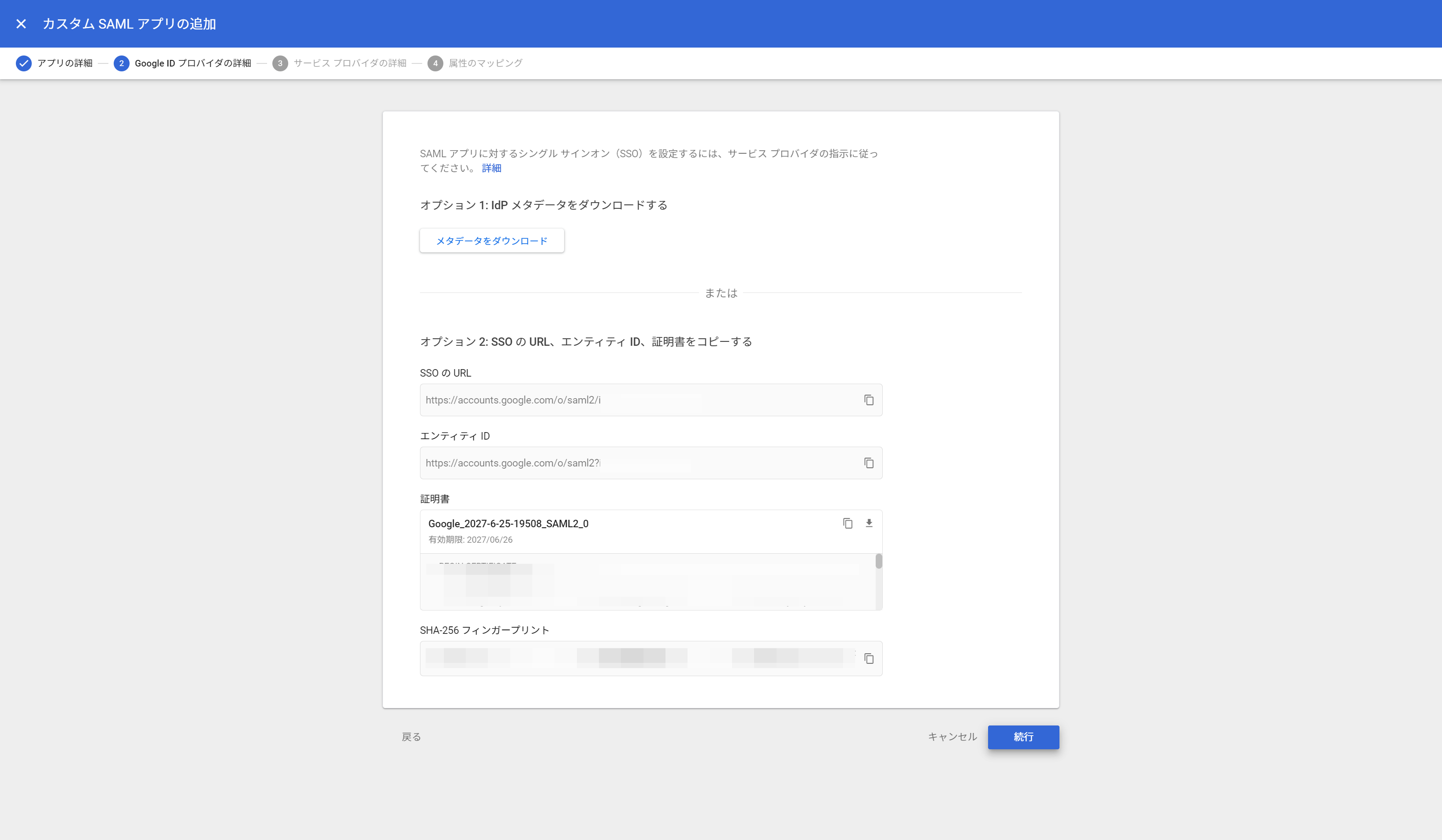Click the オプション 1 heading text
Image resolution: width=1442 pixels, height=840 pixels.
[x=543, y=205]
